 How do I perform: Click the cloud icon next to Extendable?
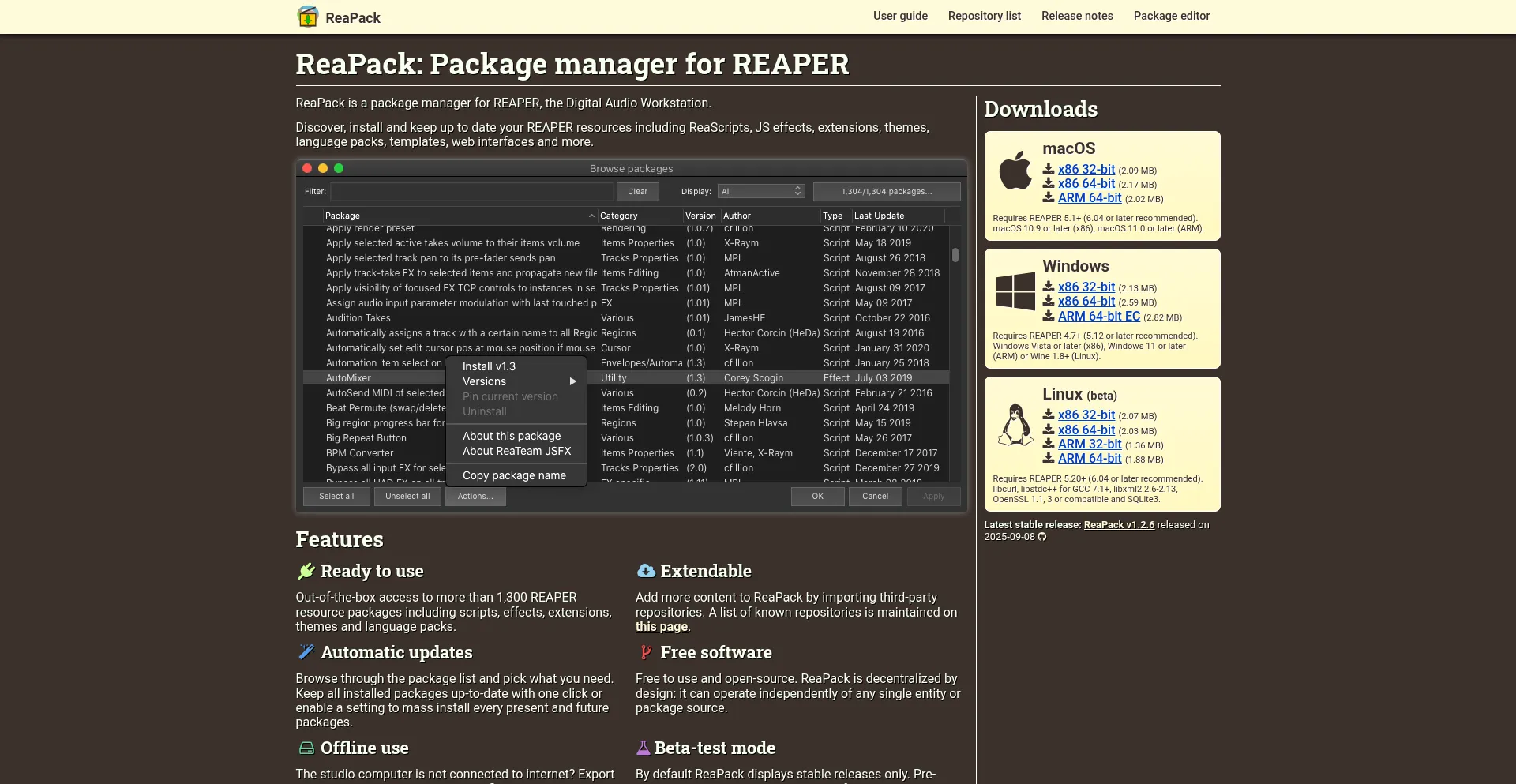(x=646, y=571)
